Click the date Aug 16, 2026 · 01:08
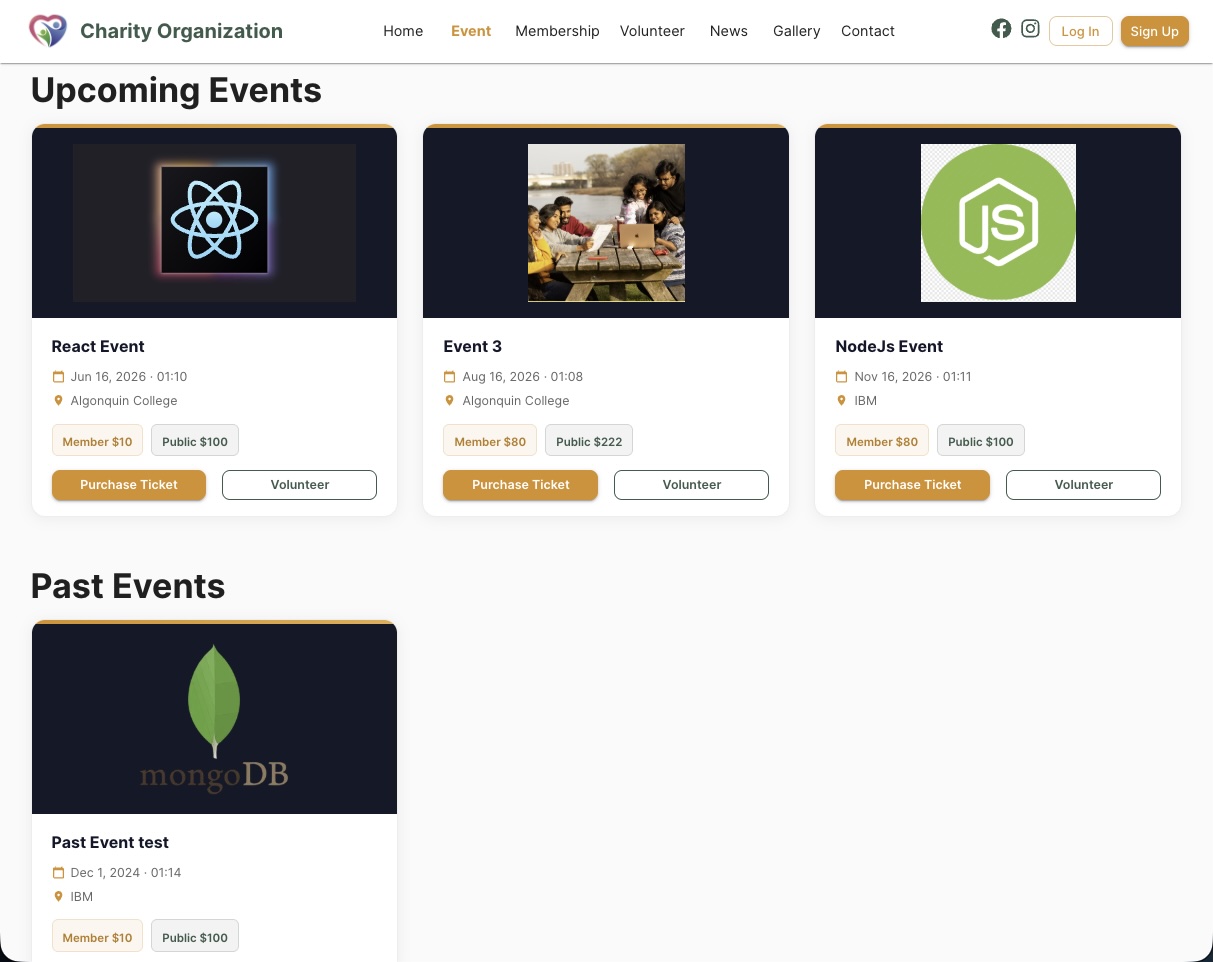This screenshot has width=1213, height=962. coord(522,377)
